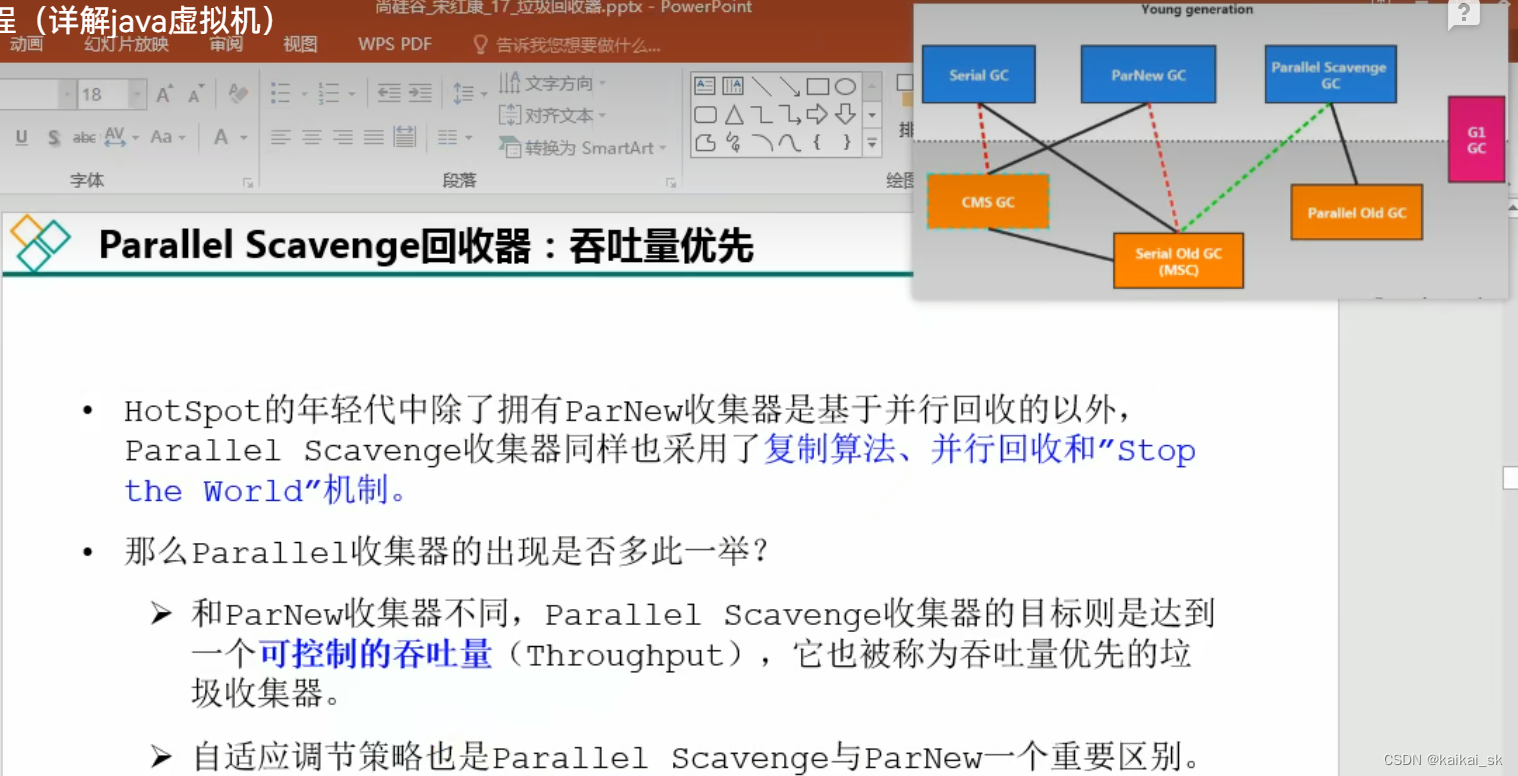Image resolution: width=1518 pixels, height=776 pixels.
Task: Open help with the question mark icon
Action: point(1463,14)
